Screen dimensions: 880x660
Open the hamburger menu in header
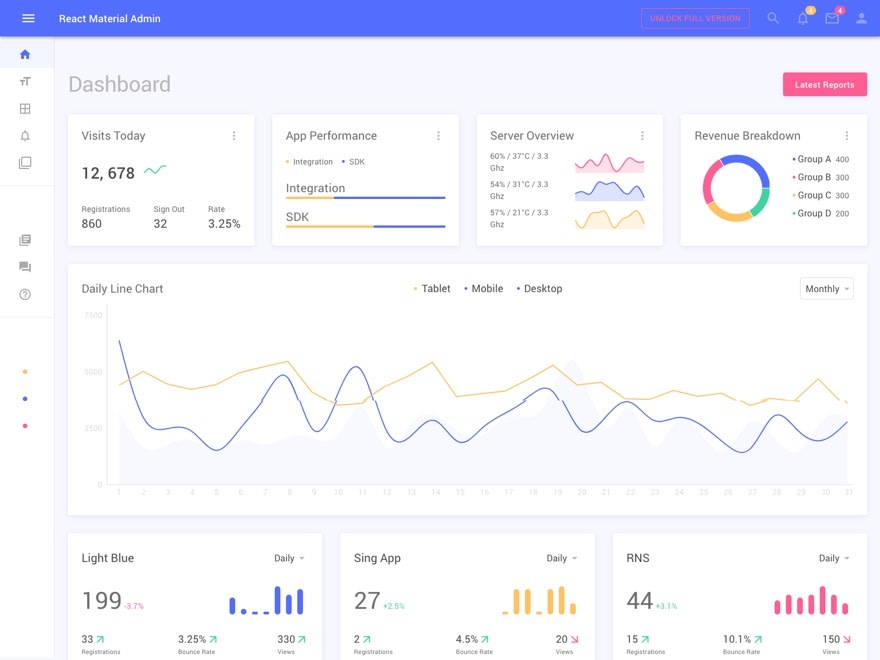tap(28, 18)
